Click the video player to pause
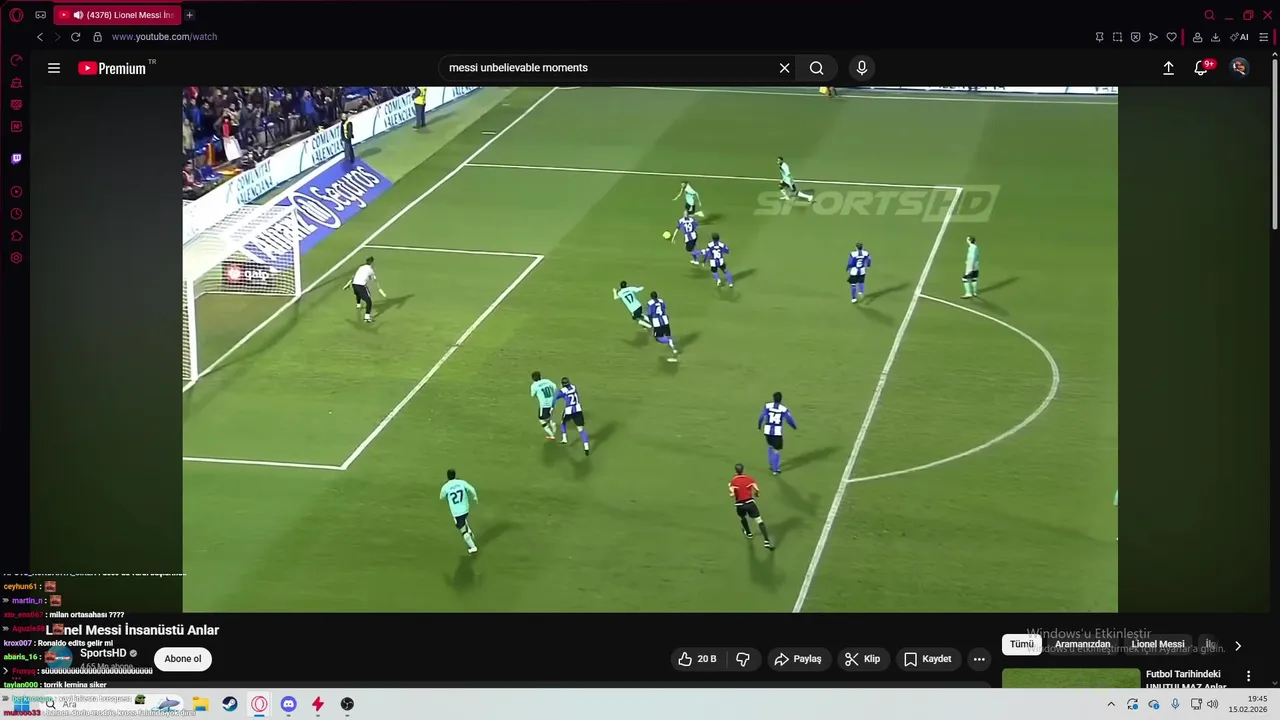Viewport: 1280px width, 720px height. (650, 349)
